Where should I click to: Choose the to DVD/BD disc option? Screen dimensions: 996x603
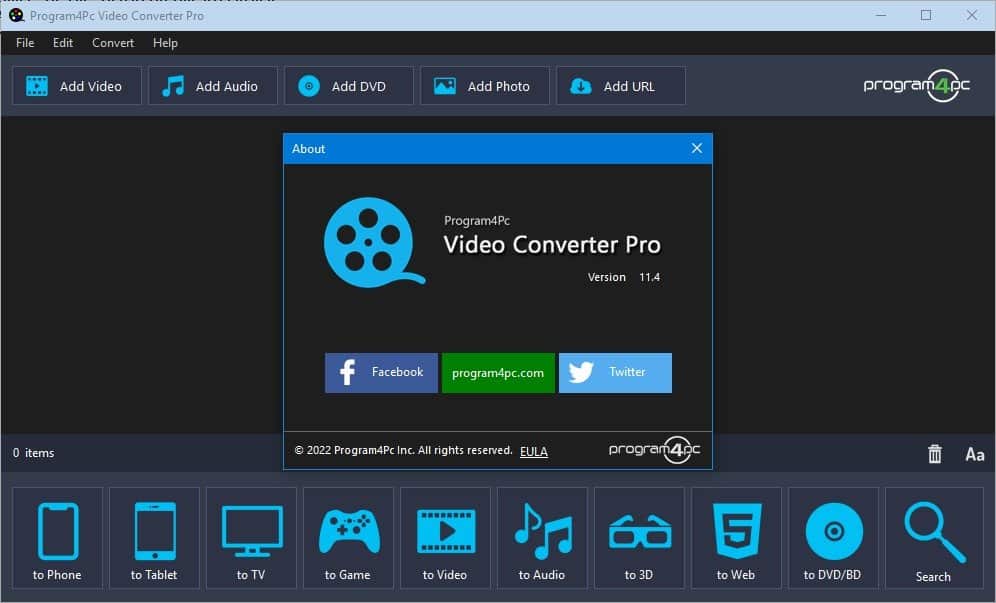[x=833, y=538]
